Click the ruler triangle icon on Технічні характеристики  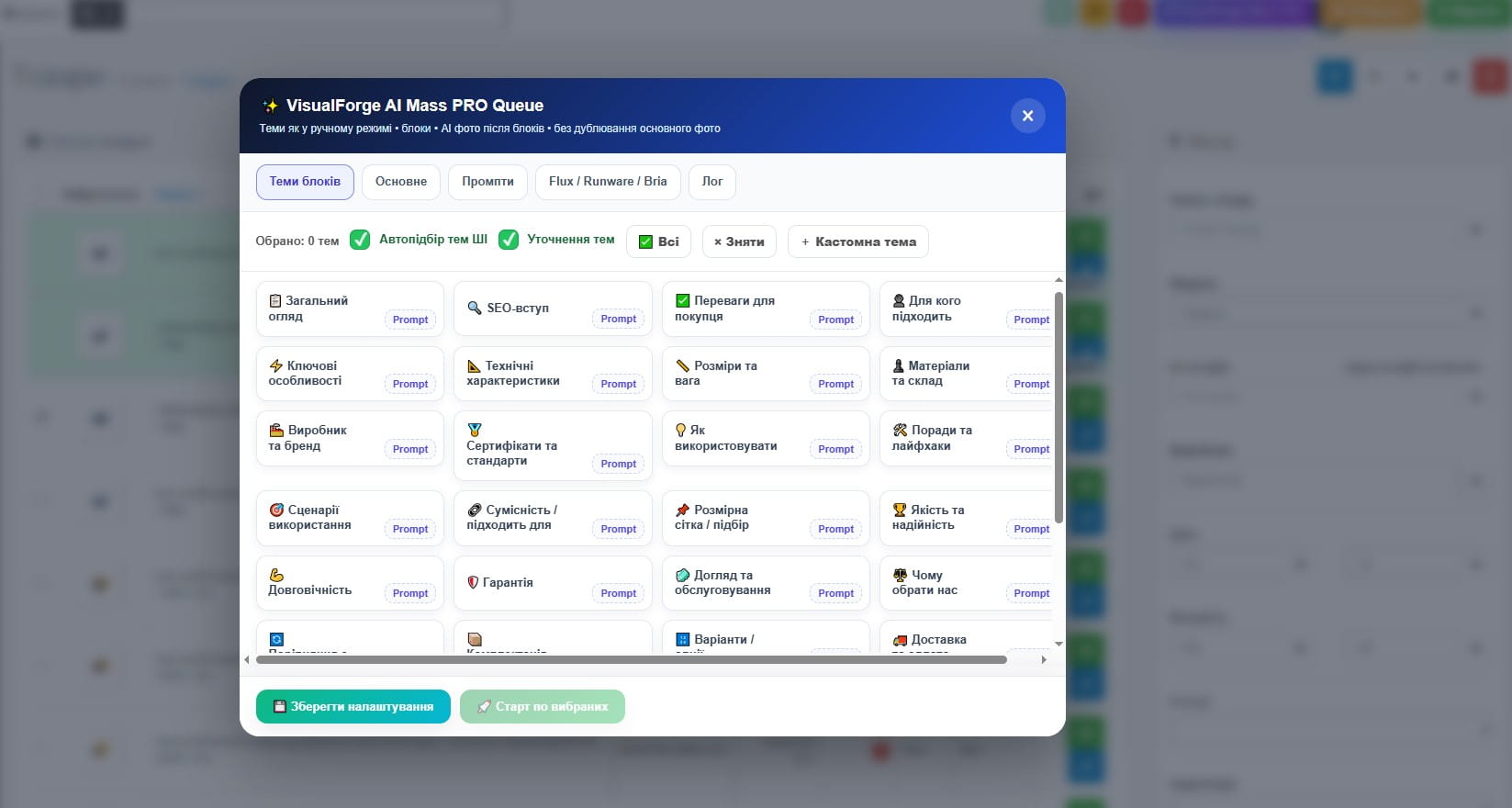(474, 365)
